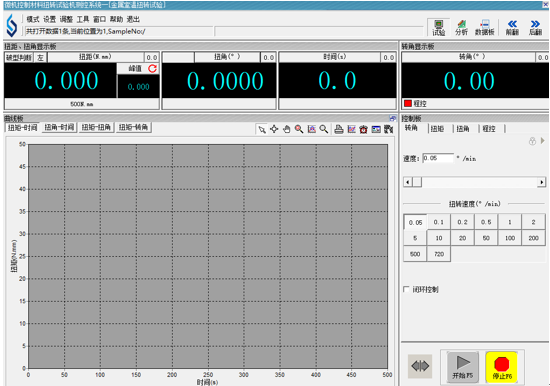Open the 设置 menu
This screenshot has width=550, height=386.
49,19
